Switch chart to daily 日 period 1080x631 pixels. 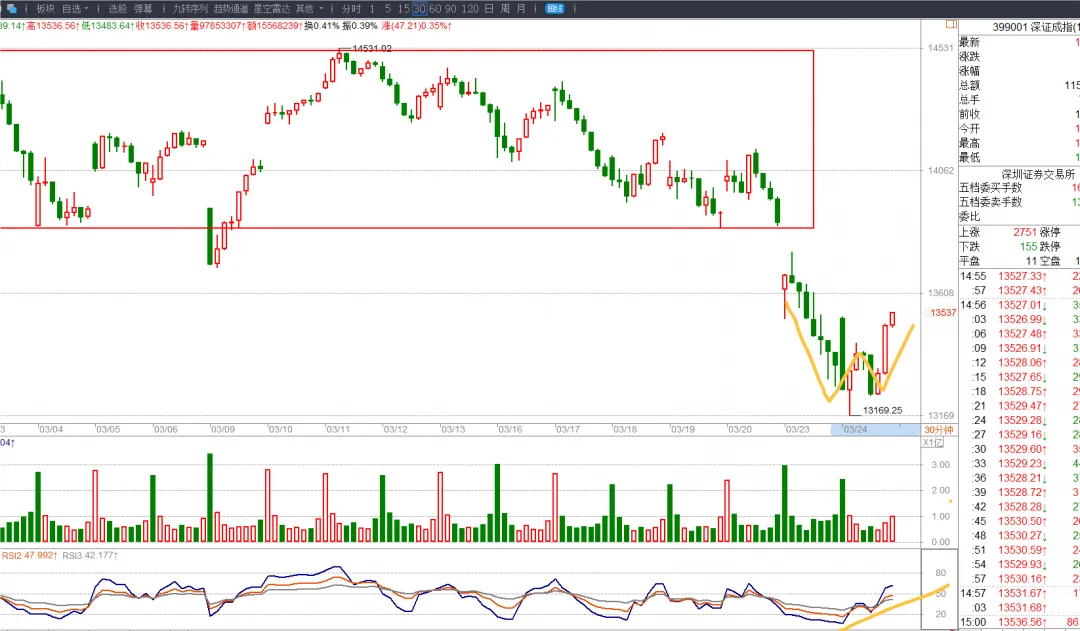pyautogui.click(x=488, y=8)
